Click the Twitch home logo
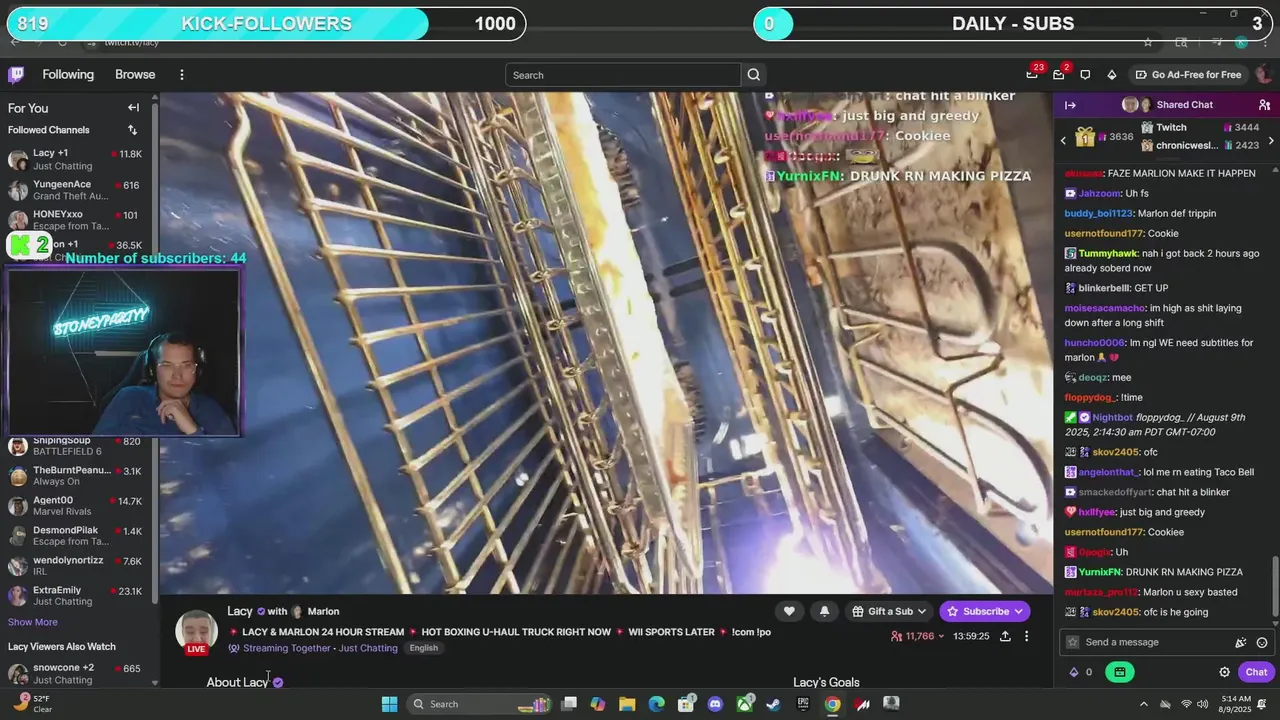1280x720 pixels. [16, 75]
